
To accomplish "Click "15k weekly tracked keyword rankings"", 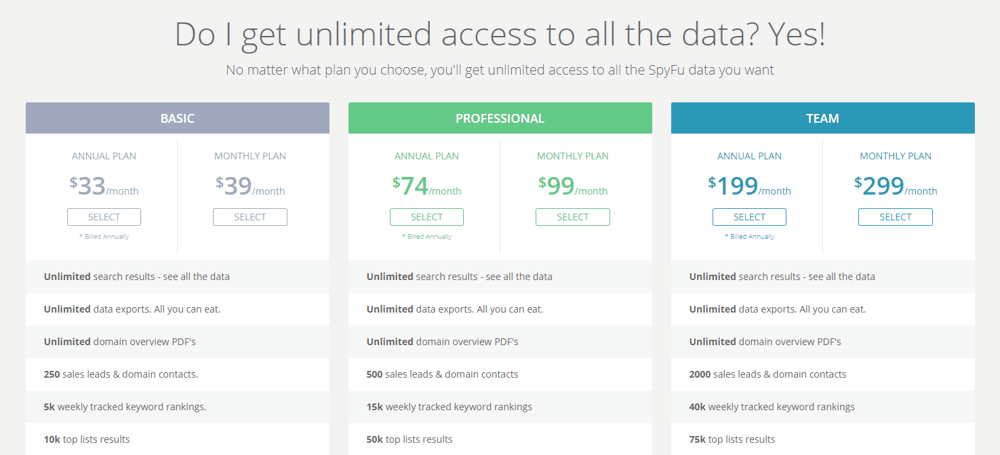I will (x=449, y=407).
